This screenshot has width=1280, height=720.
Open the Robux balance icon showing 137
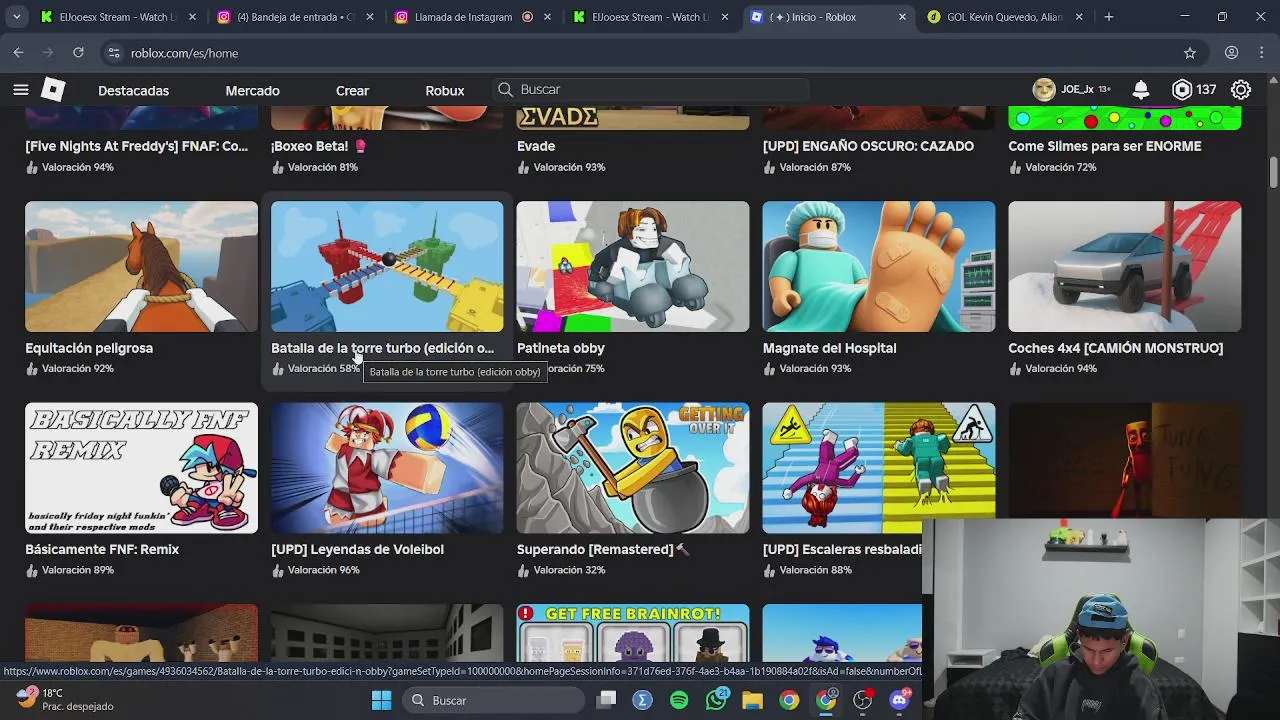(1182, 90)
